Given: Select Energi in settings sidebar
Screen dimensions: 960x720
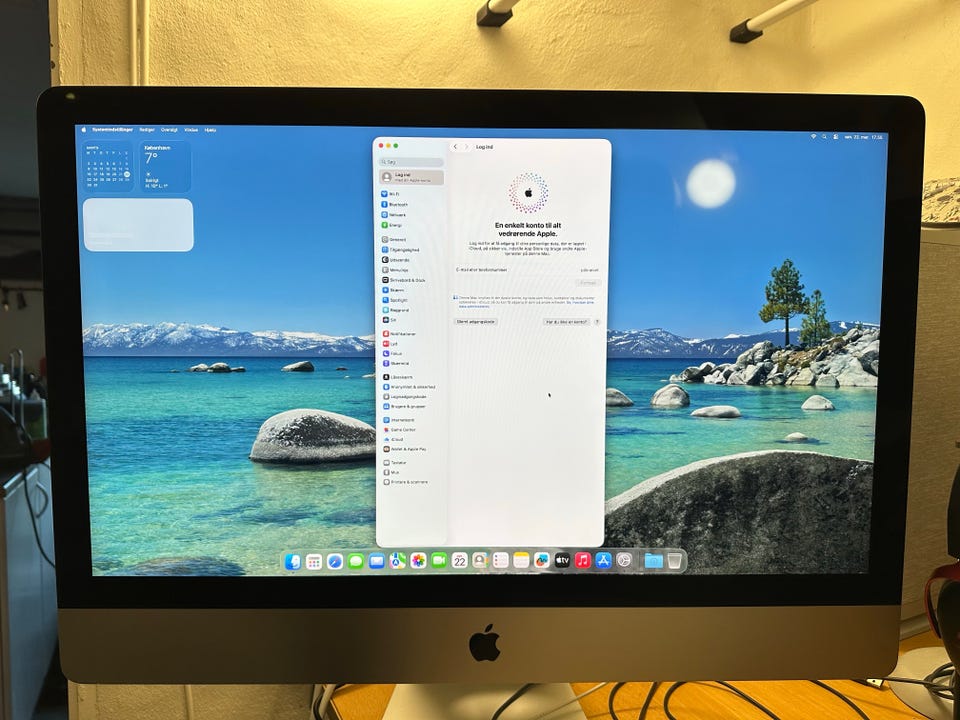Looking at the screenshot, I should click(x=411, y=225).
